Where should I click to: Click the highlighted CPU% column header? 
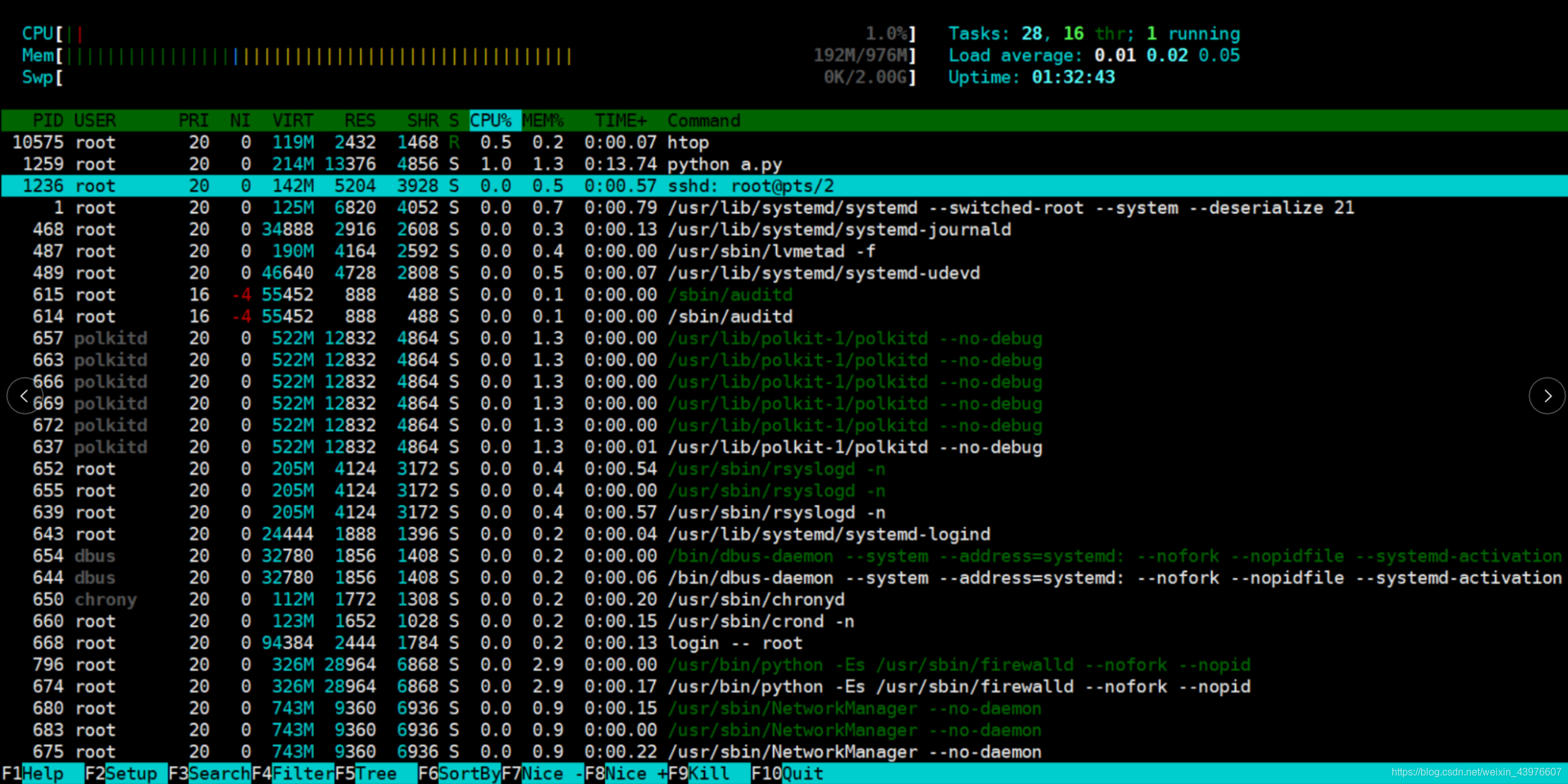click(495, 120)
